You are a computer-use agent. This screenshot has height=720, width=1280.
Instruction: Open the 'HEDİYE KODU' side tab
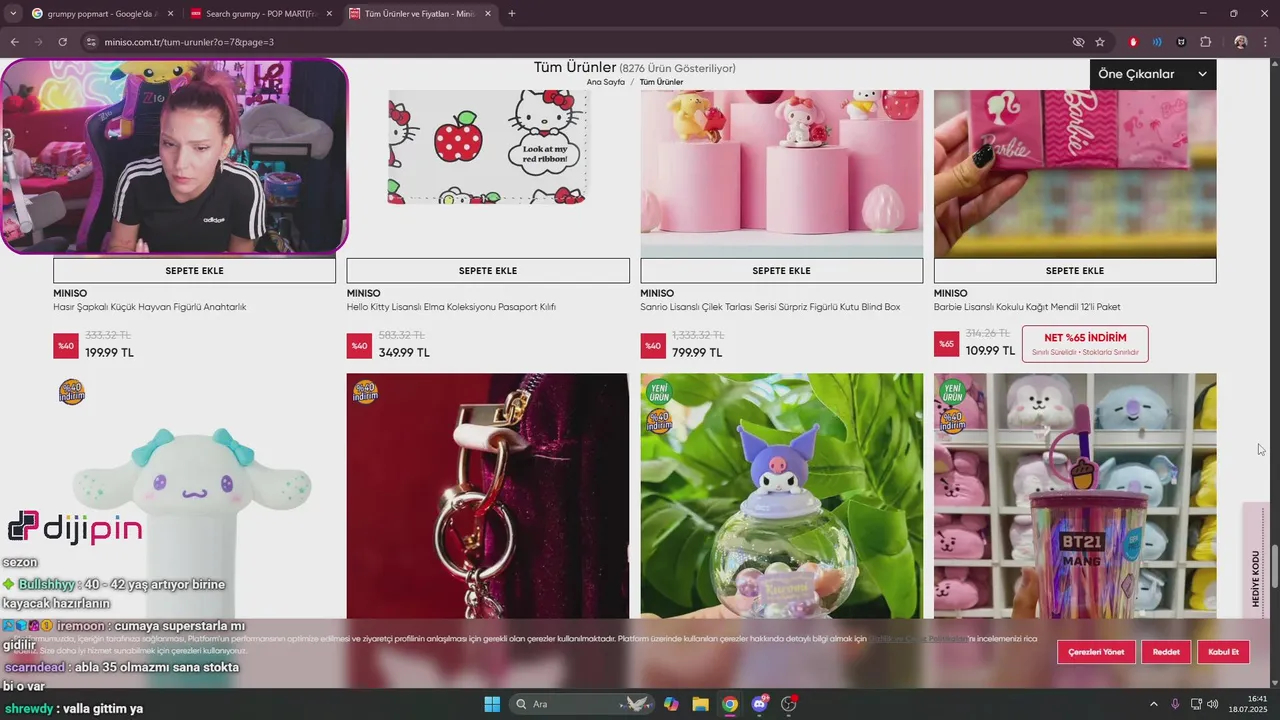click(x=1255, y=578)
